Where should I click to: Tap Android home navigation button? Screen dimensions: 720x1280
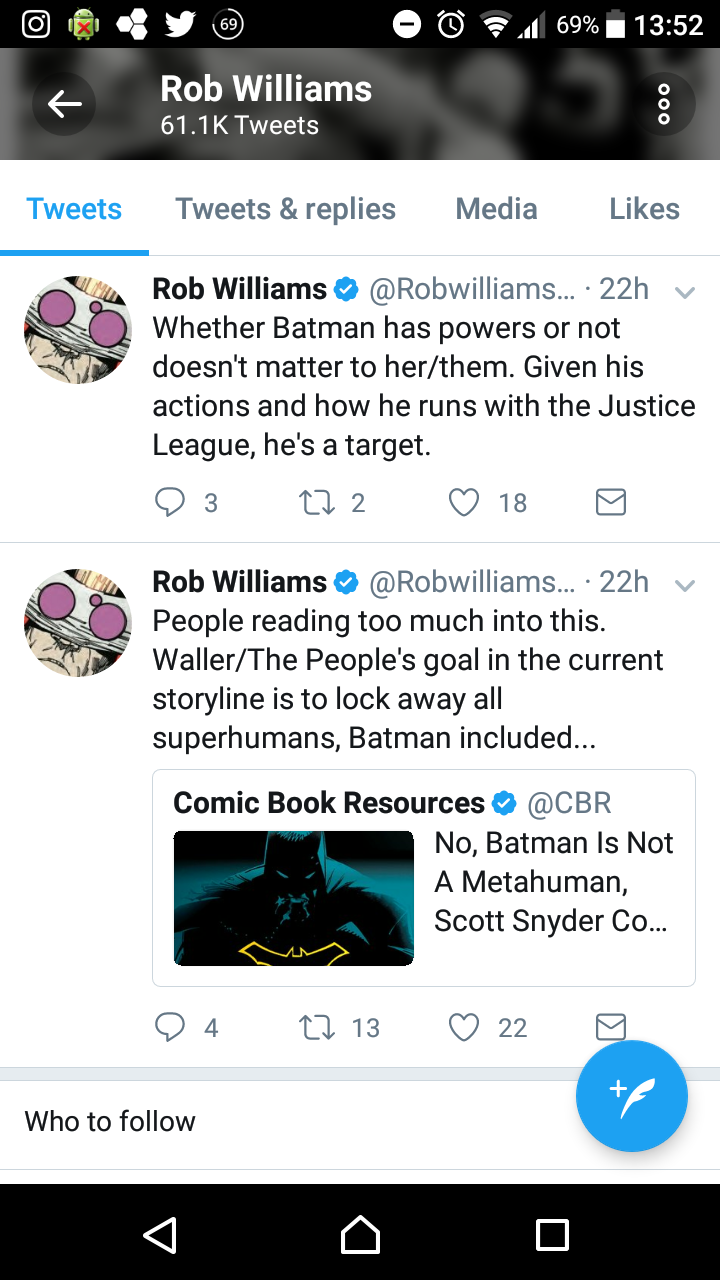[360, 1234]
